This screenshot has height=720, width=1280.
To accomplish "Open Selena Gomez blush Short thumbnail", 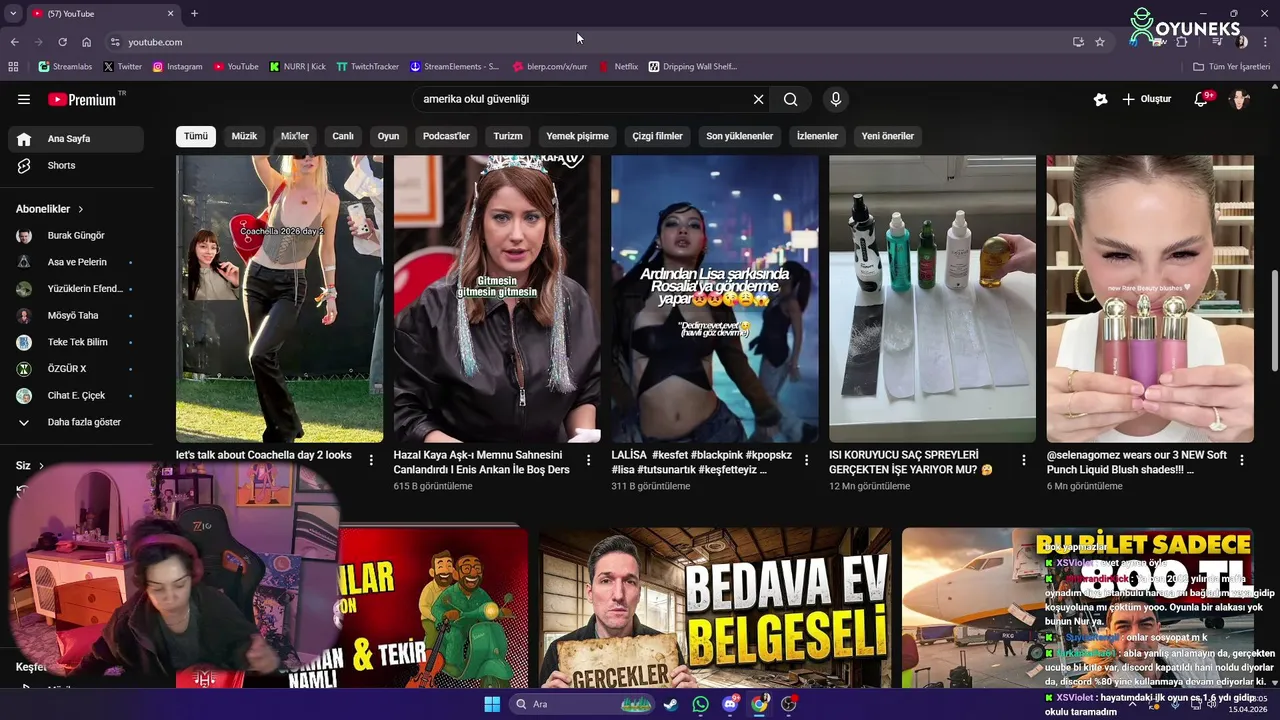I will point(1150,298).
